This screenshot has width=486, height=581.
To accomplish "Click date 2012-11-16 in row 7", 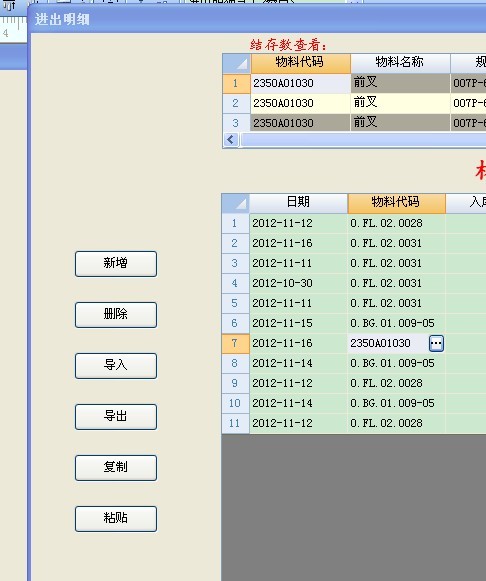I will click(299, 343).
